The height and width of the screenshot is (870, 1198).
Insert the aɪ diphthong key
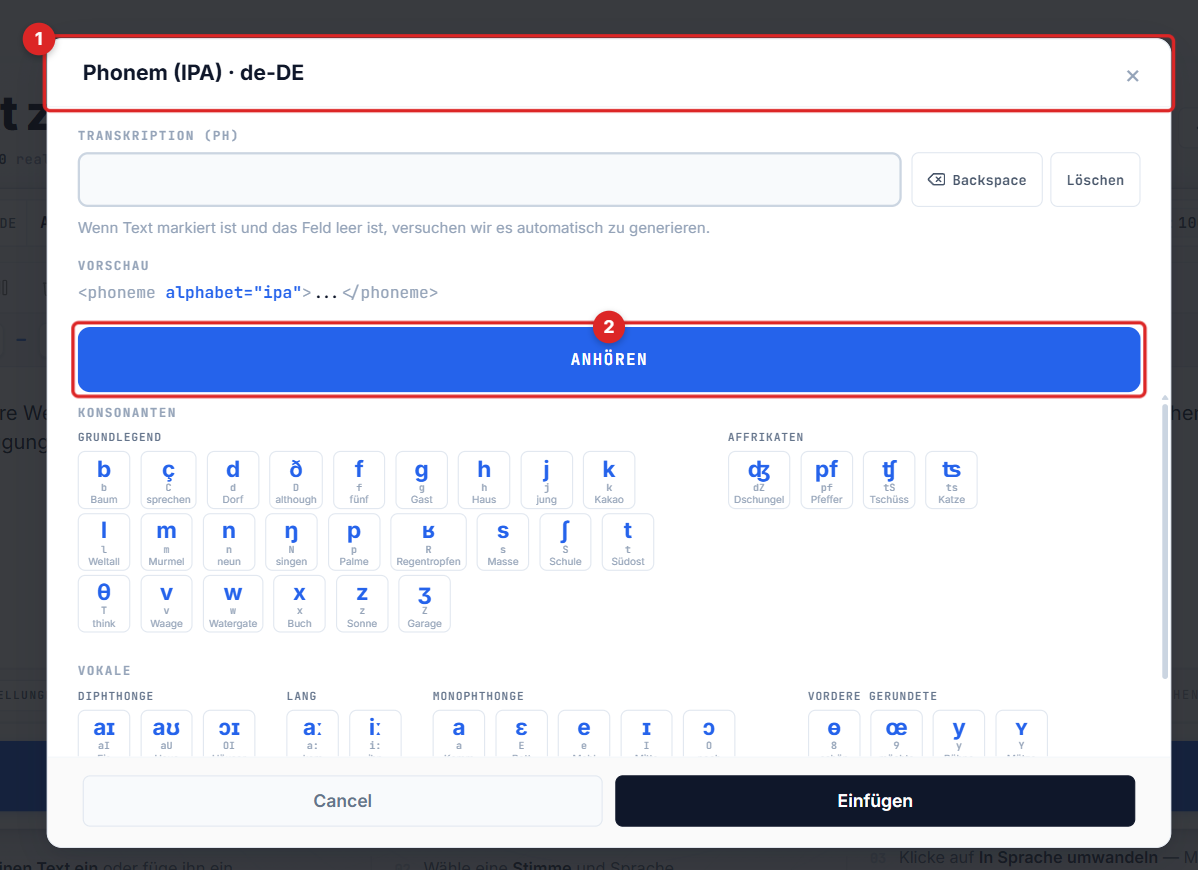104,733
